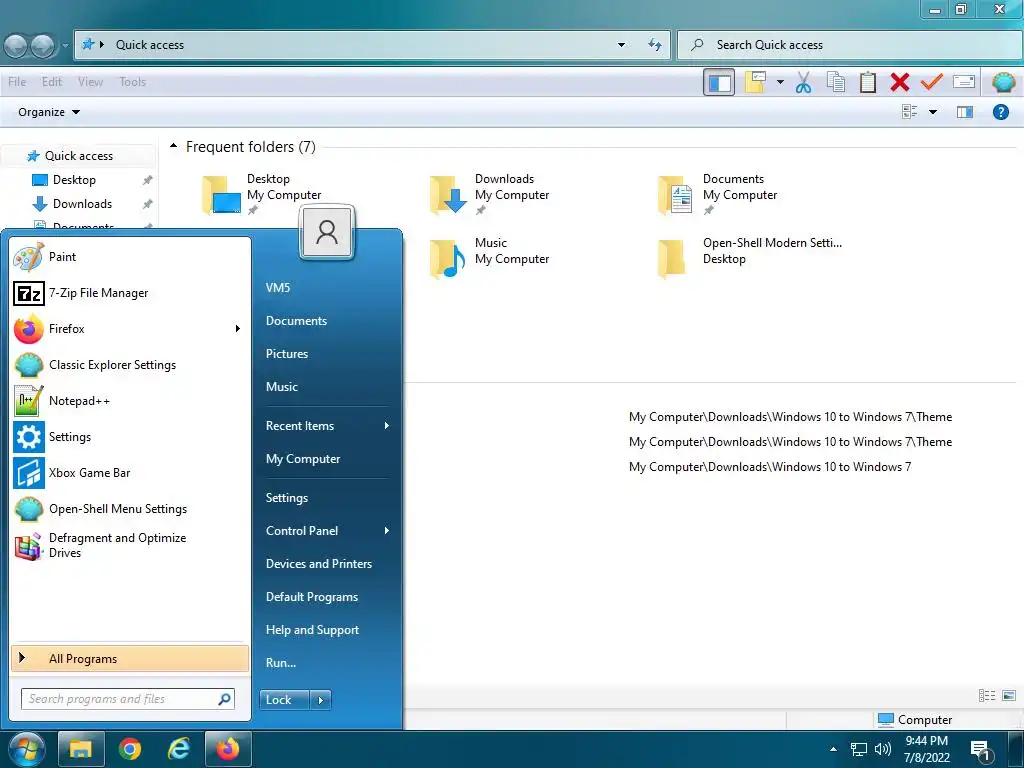The image size is (1024, 768).
Task: Expand Control Panel submenu
Action: coord(387,531)
